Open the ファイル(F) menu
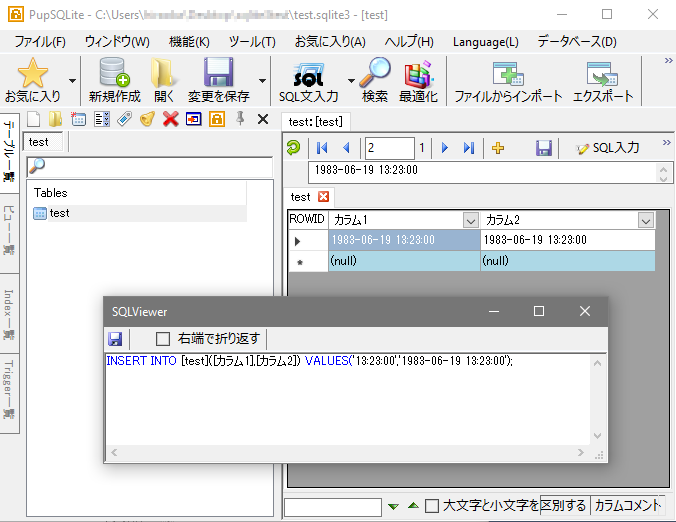 [x=40, y=42]
